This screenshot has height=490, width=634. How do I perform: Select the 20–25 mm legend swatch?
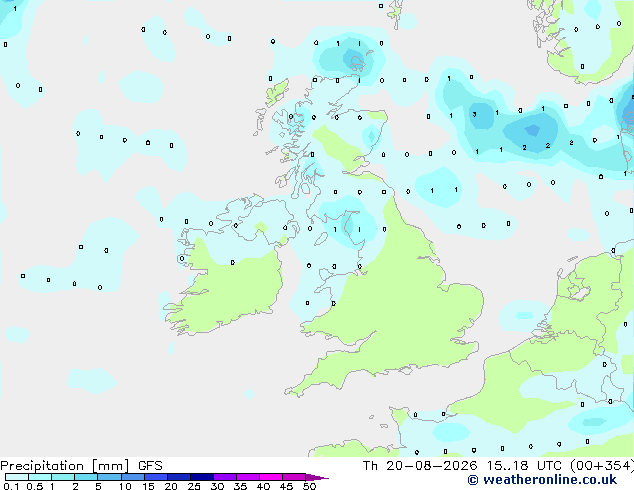[179, 477]
